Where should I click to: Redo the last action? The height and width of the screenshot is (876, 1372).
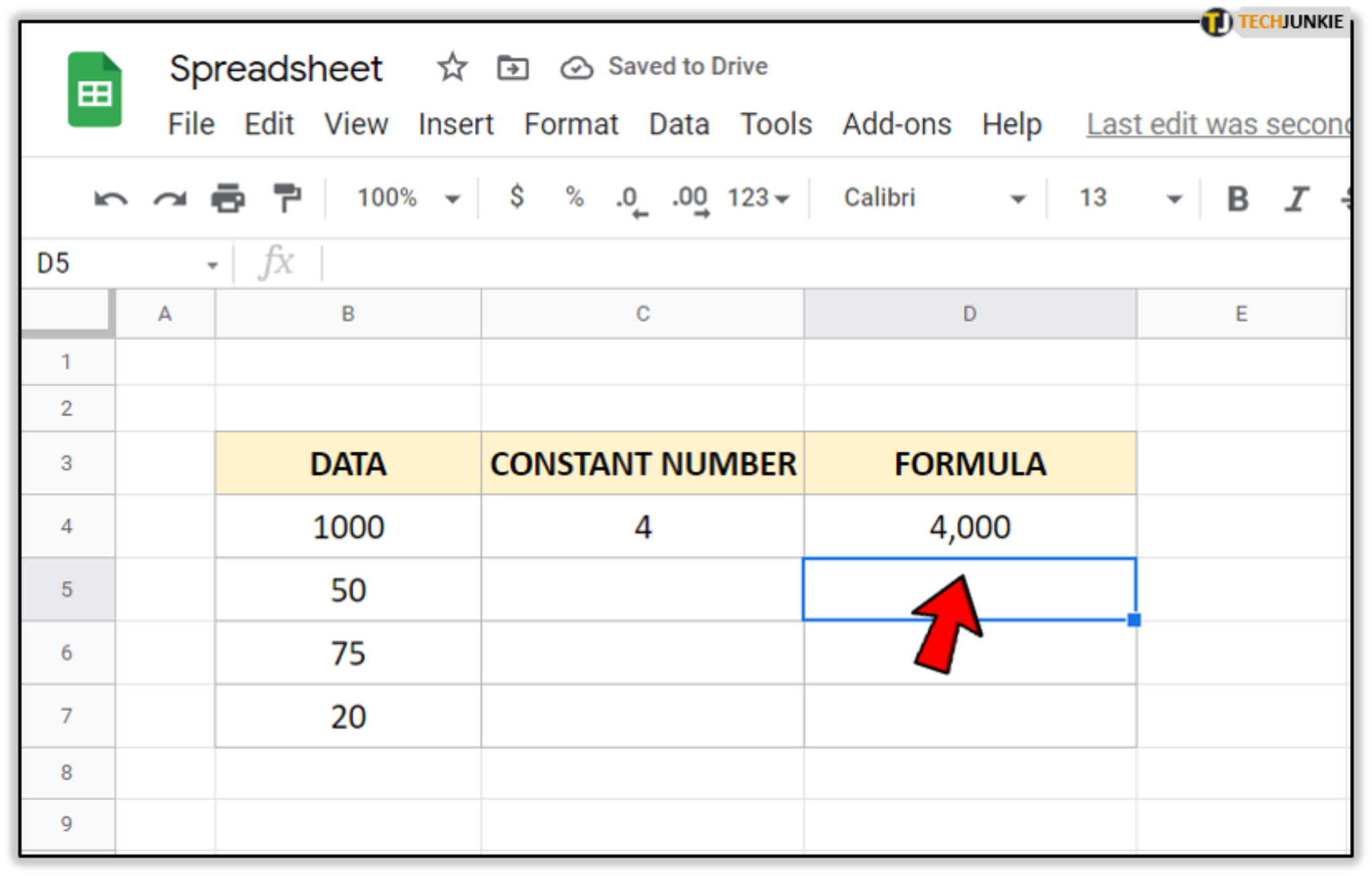(x=169, y=198)
